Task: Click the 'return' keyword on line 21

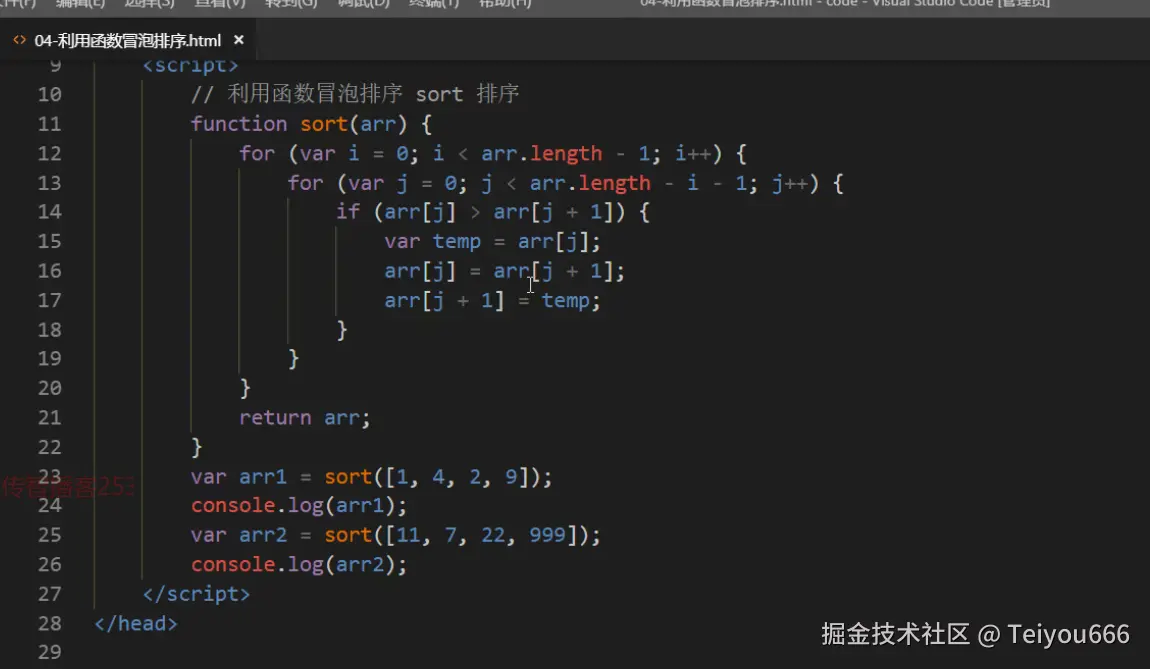Action: [x=275, y=417]
